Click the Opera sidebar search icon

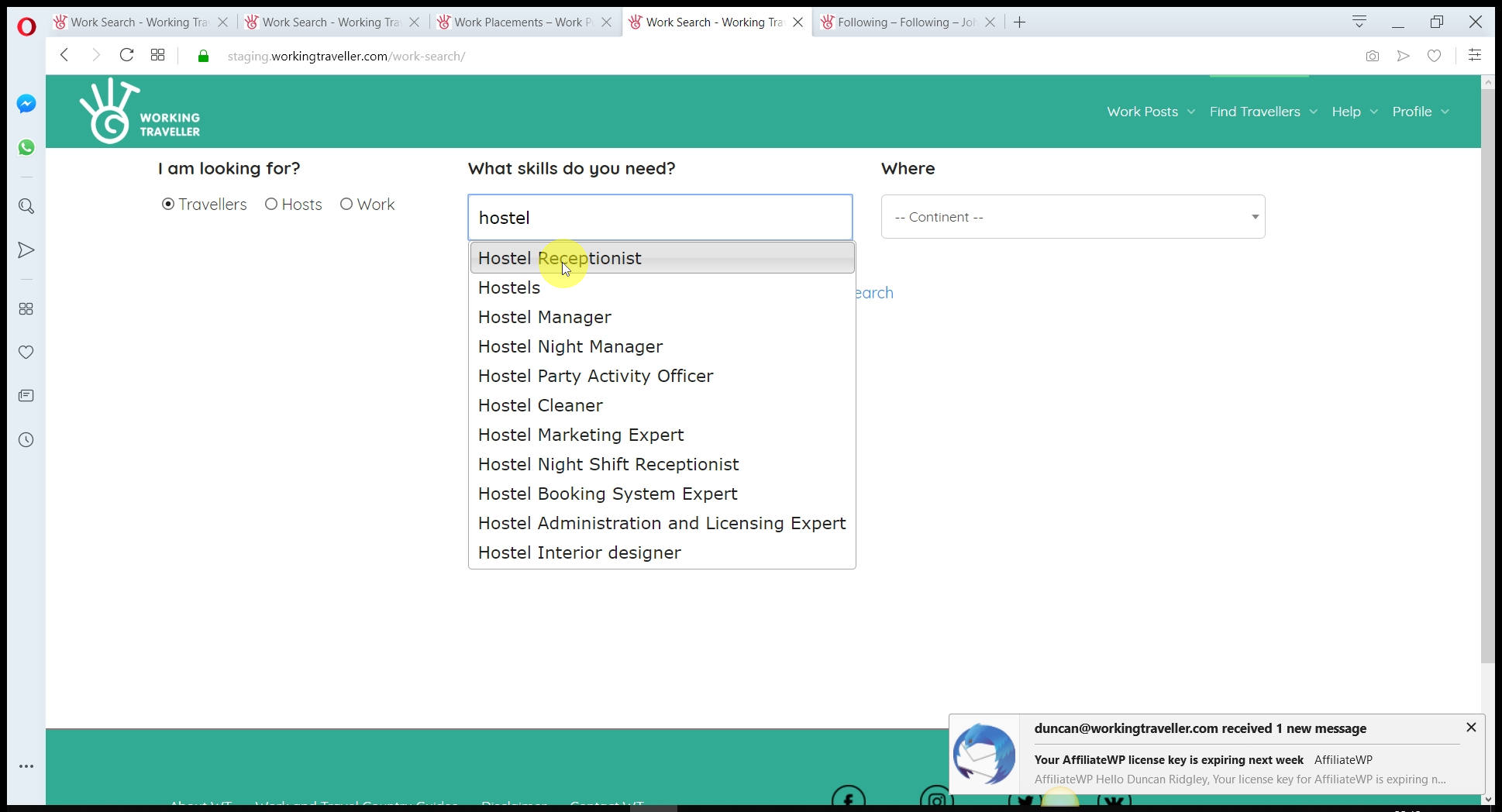pos(26,206)
